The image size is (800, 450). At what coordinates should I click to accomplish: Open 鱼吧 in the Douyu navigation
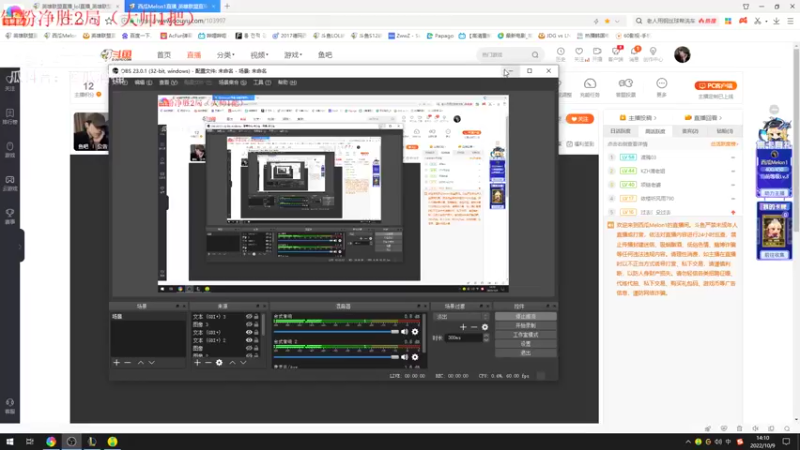pos(325,55)
